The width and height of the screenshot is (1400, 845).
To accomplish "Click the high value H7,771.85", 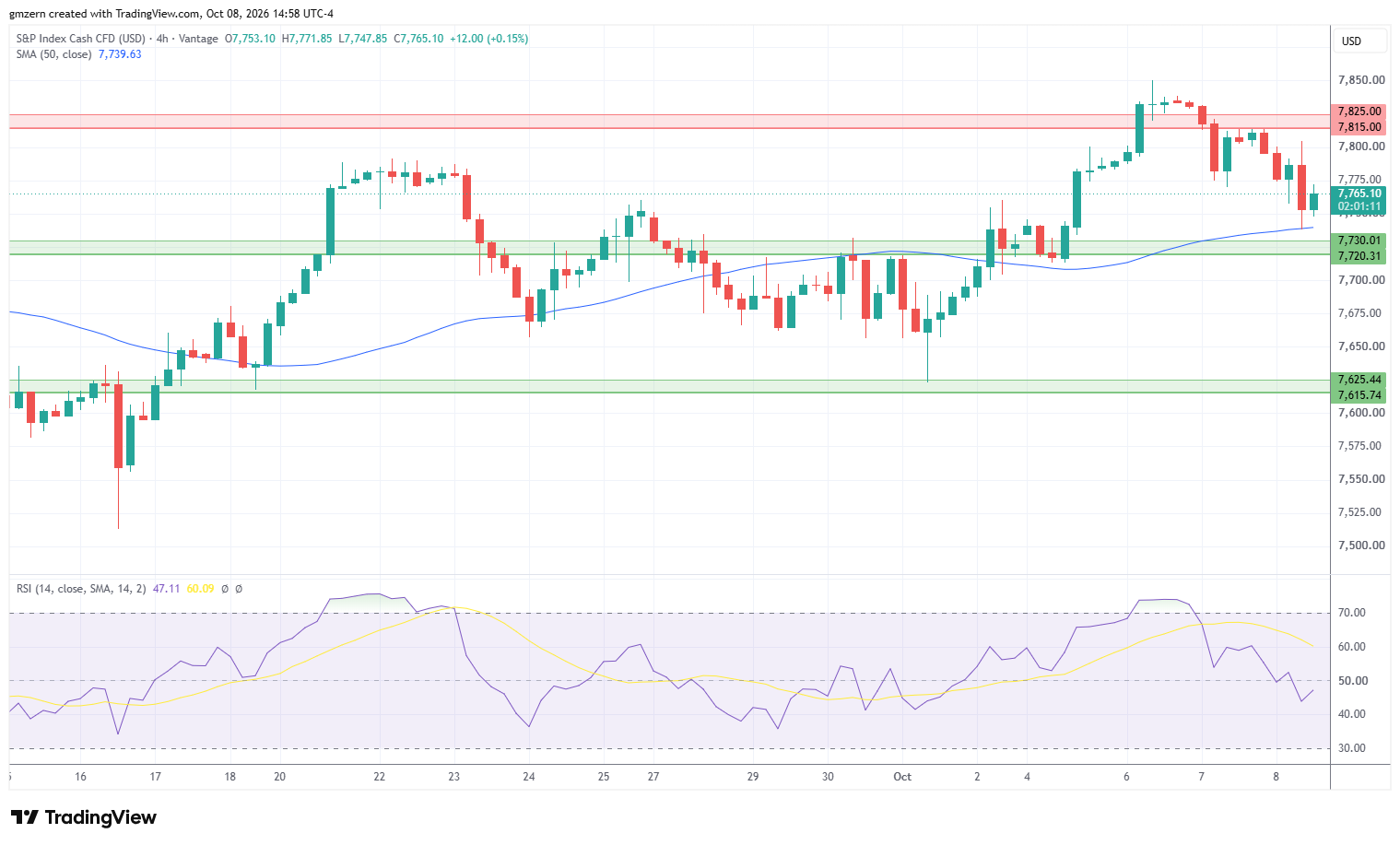I will [x=307, y=39].
